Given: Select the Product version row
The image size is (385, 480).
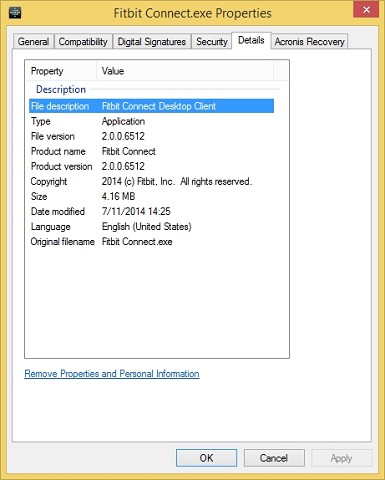Looking at the screenshot, I should click(x=151, y=166).
